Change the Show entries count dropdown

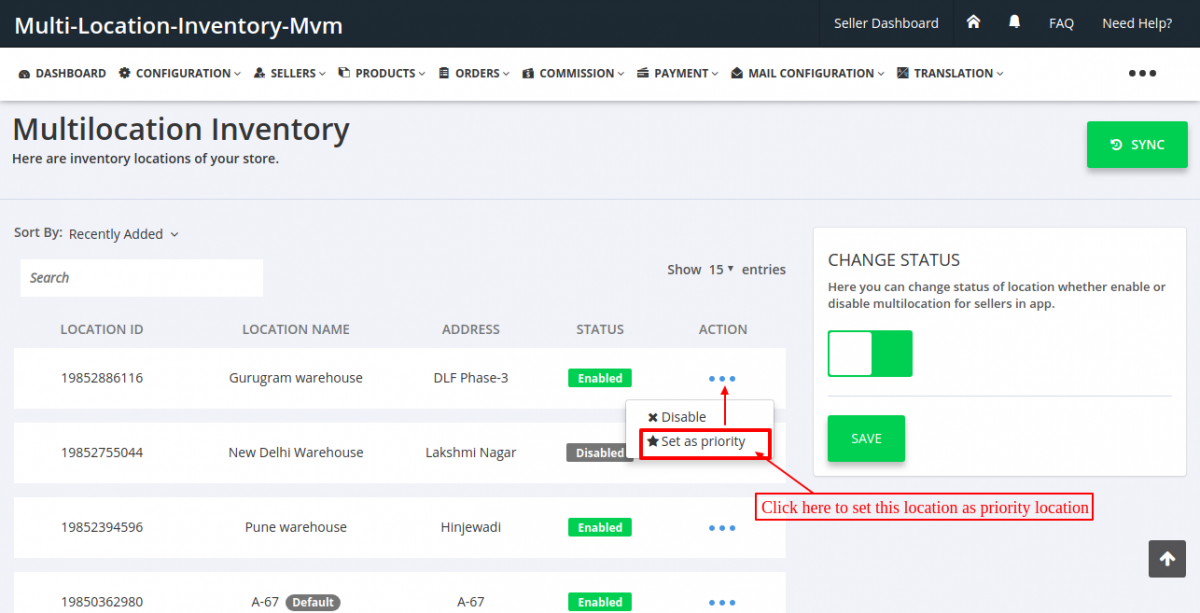coord(721,269)
